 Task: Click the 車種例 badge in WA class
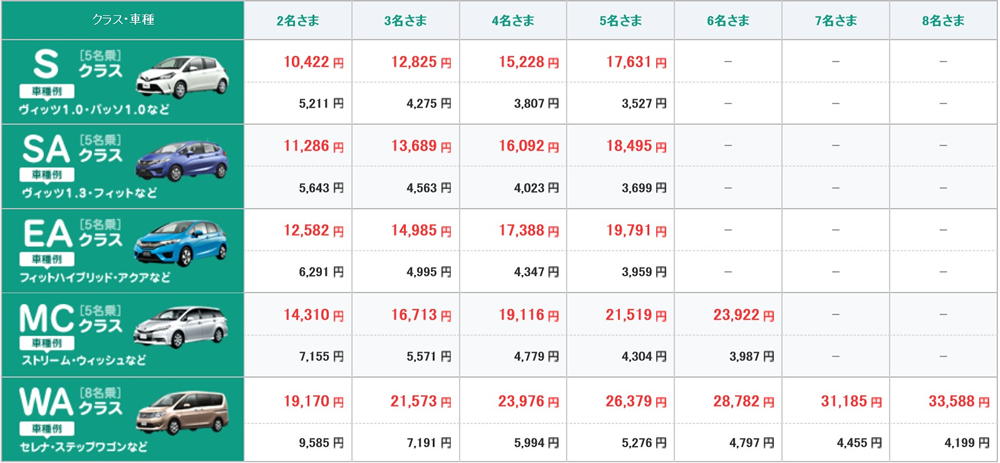tap(42, 428)
